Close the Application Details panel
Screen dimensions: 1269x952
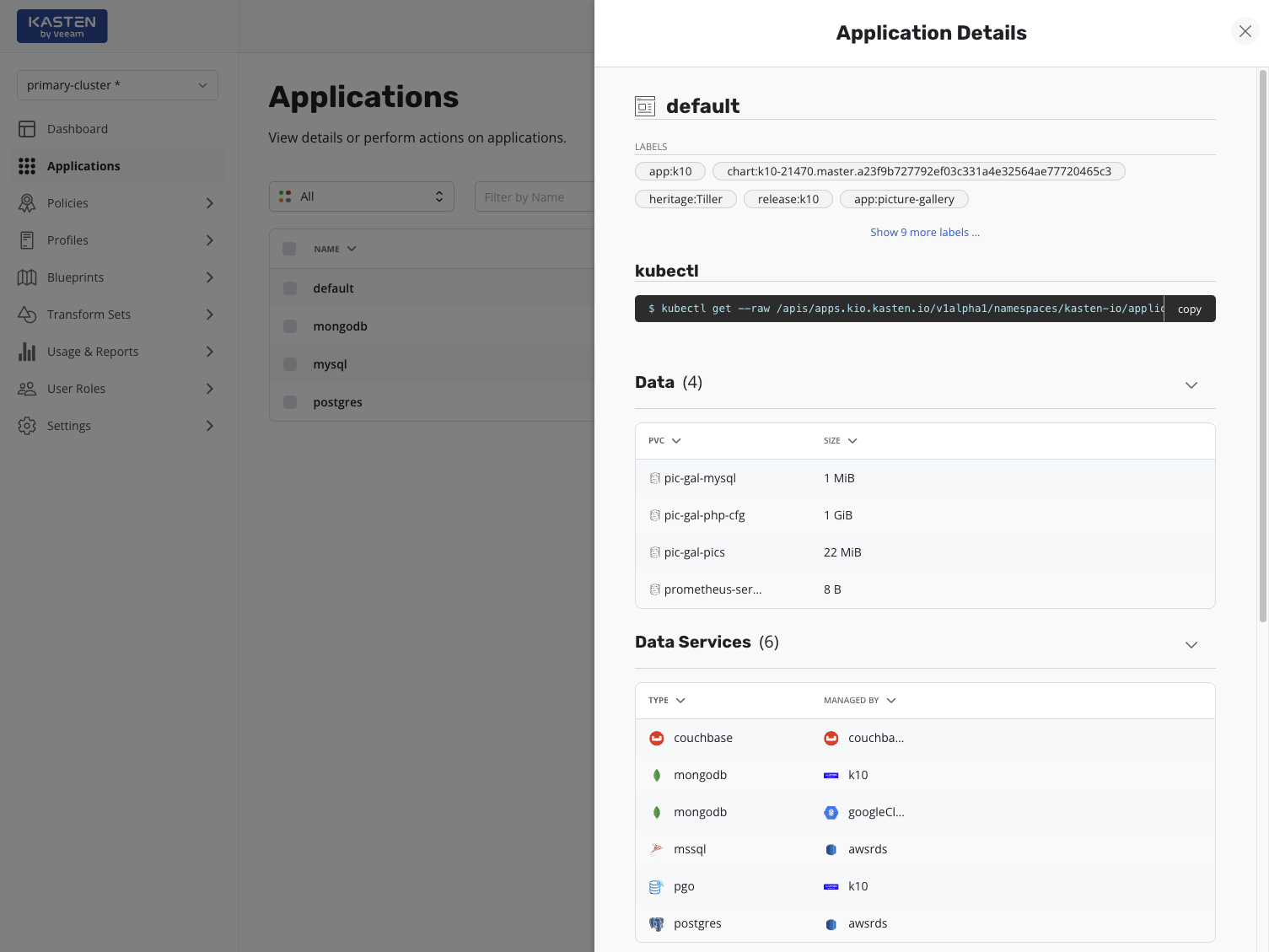tap(1245, 32)
